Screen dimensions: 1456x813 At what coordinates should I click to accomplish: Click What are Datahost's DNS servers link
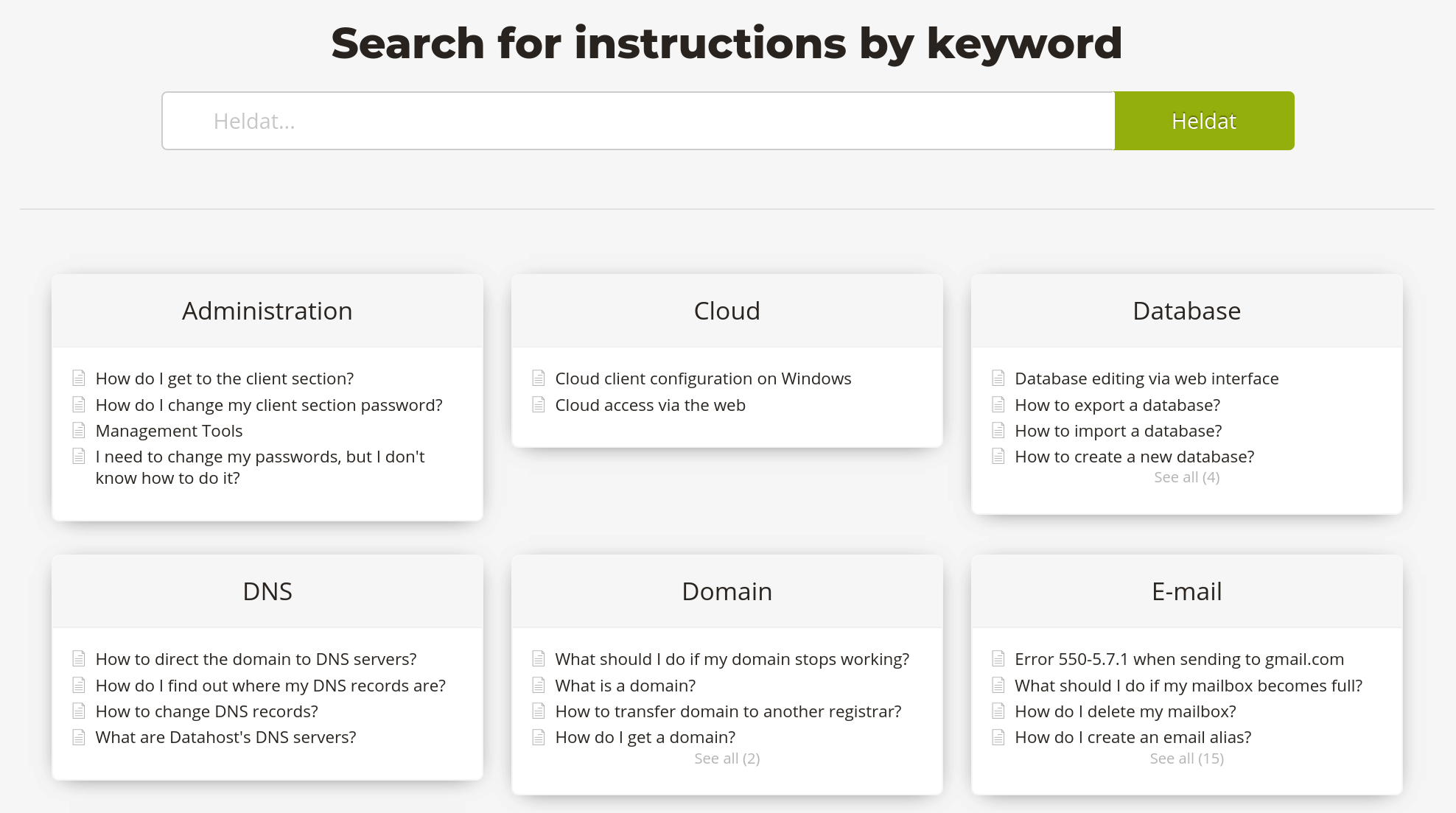[225, 737]
